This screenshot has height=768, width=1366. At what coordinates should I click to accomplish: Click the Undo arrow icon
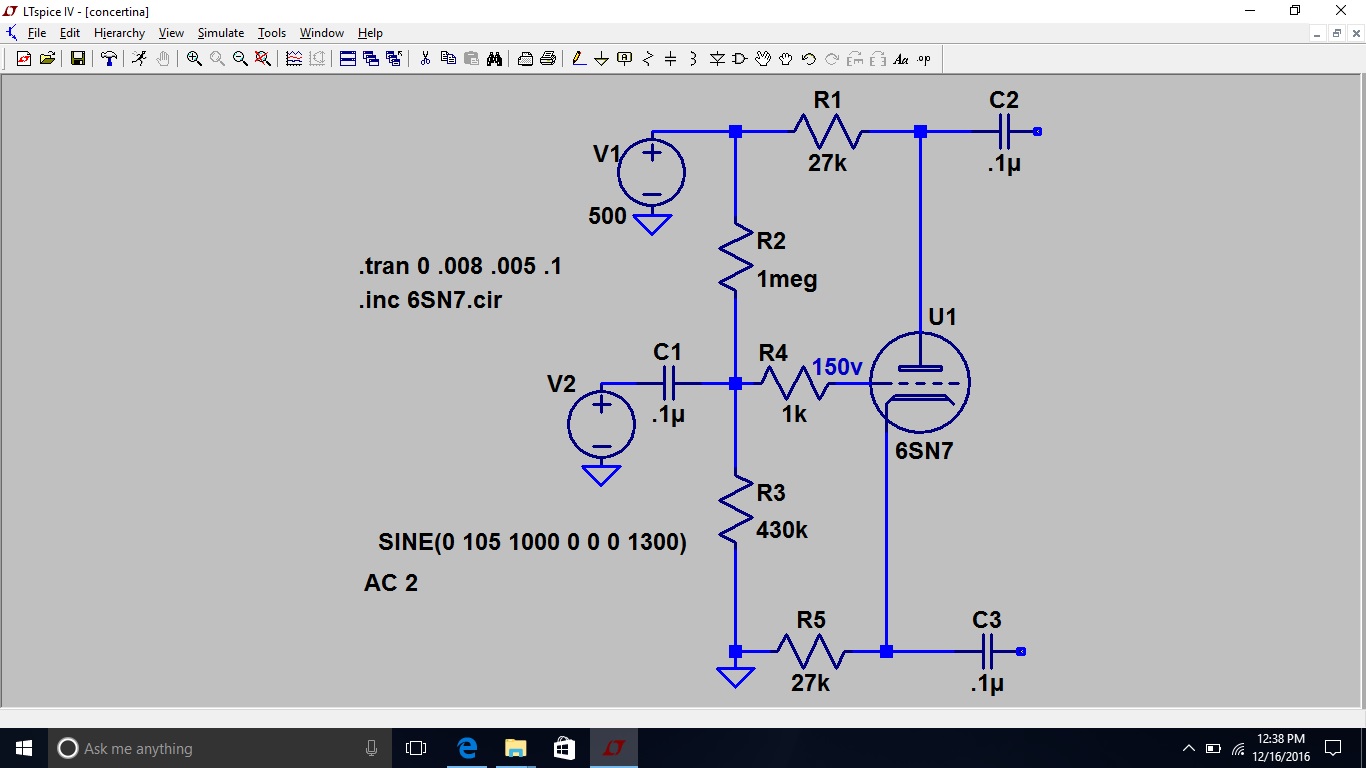click(x=809, y=59)
